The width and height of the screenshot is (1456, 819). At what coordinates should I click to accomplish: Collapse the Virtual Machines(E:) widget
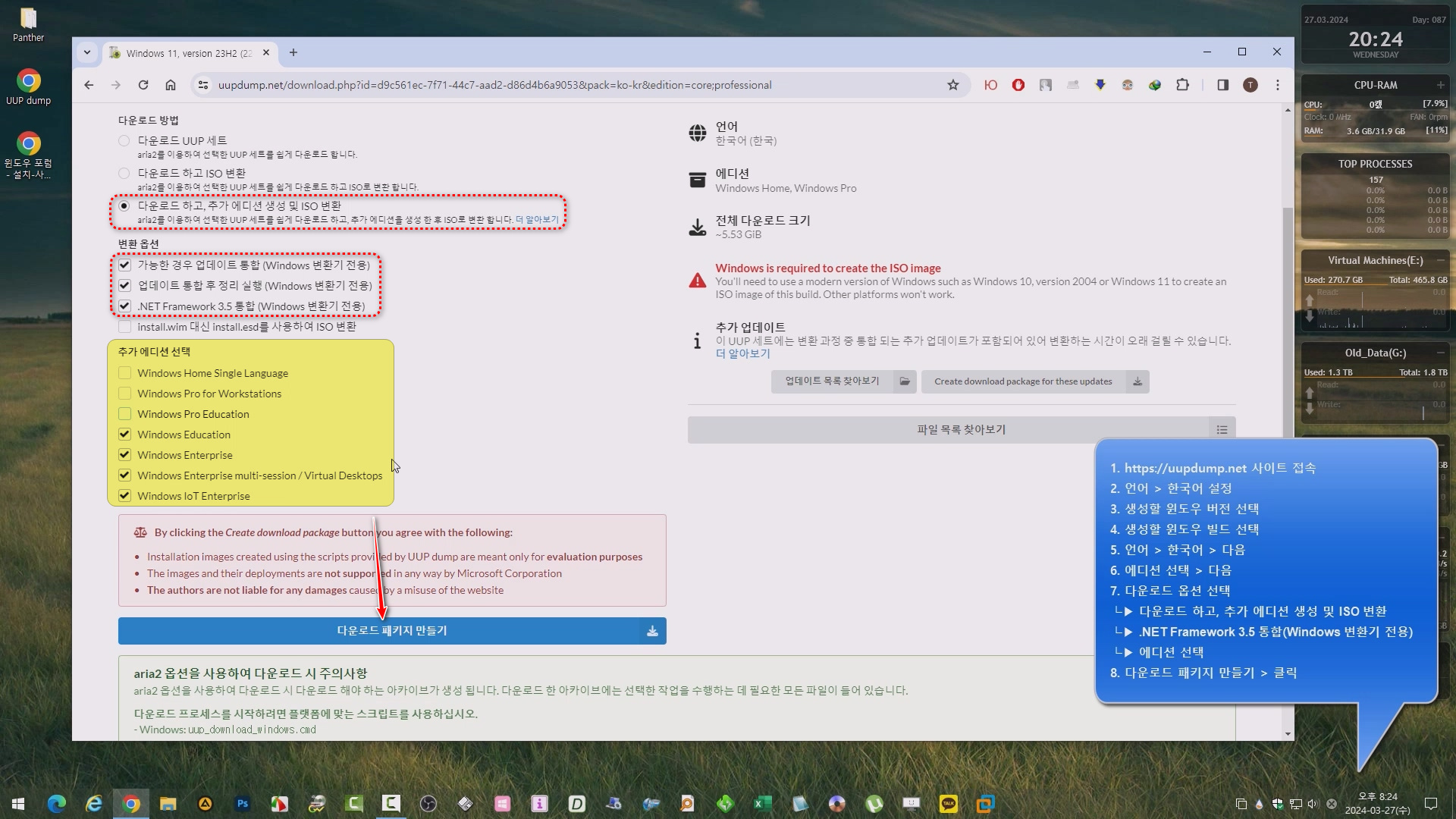coord(1440,260)
